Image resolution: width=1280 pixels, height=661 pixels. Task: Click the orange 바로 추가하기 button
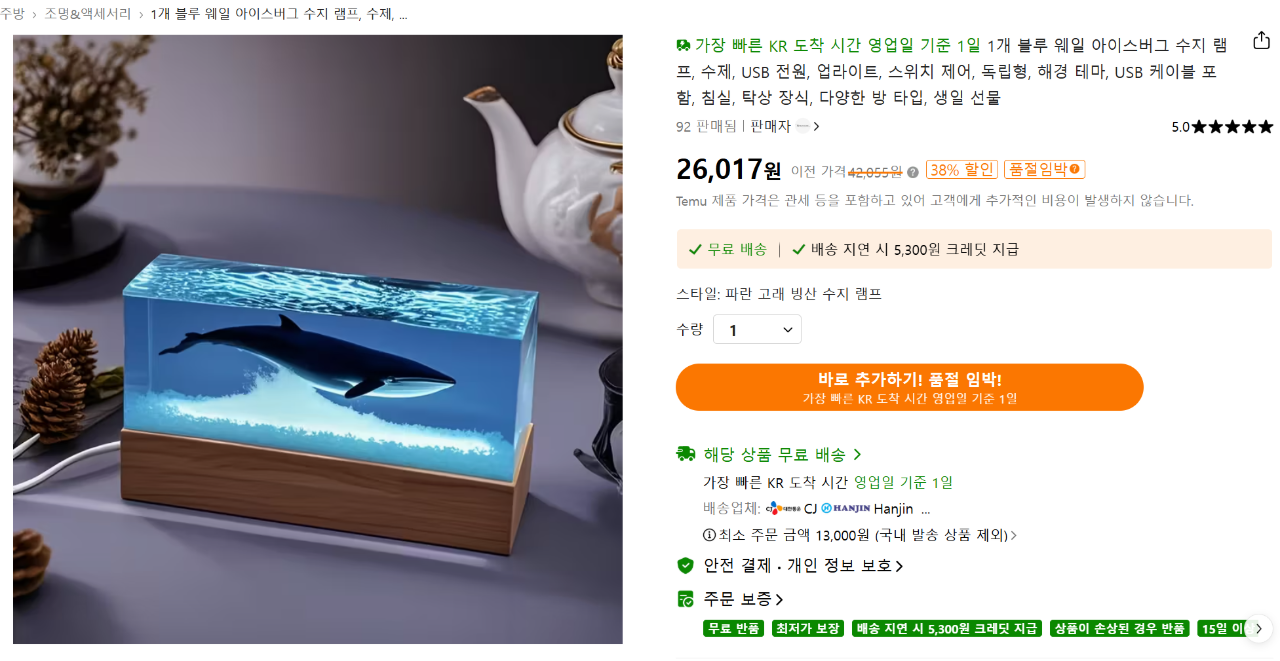click(909, 387)
